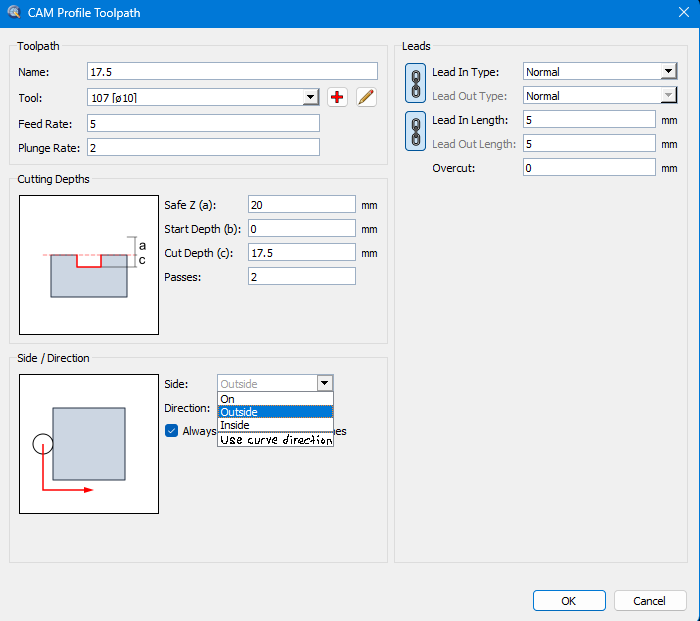The image size is (700, 621).
Task: Click the Cut Depth (c) field
Action: [x=302, y=252]
